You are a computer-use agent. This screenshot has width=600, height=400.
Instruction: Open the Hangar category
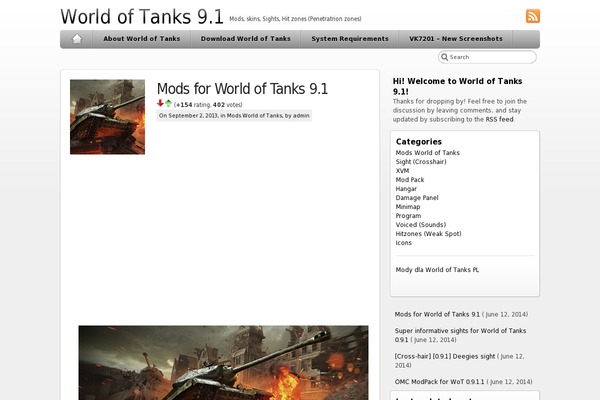[x=406, y=189]
